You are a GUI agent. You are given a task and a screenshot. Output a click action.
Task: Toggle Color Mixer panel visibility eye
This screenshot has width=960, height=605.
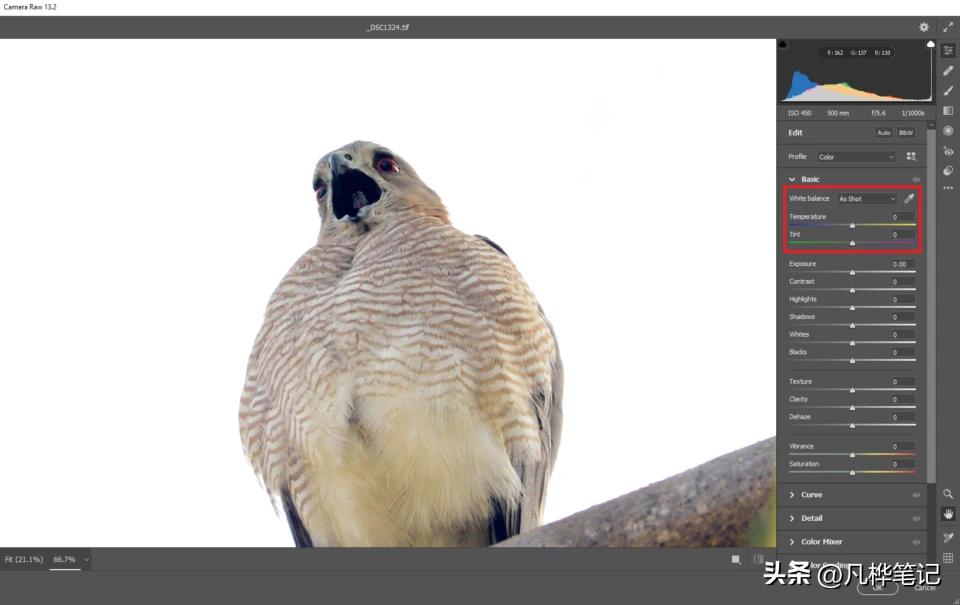917,542
